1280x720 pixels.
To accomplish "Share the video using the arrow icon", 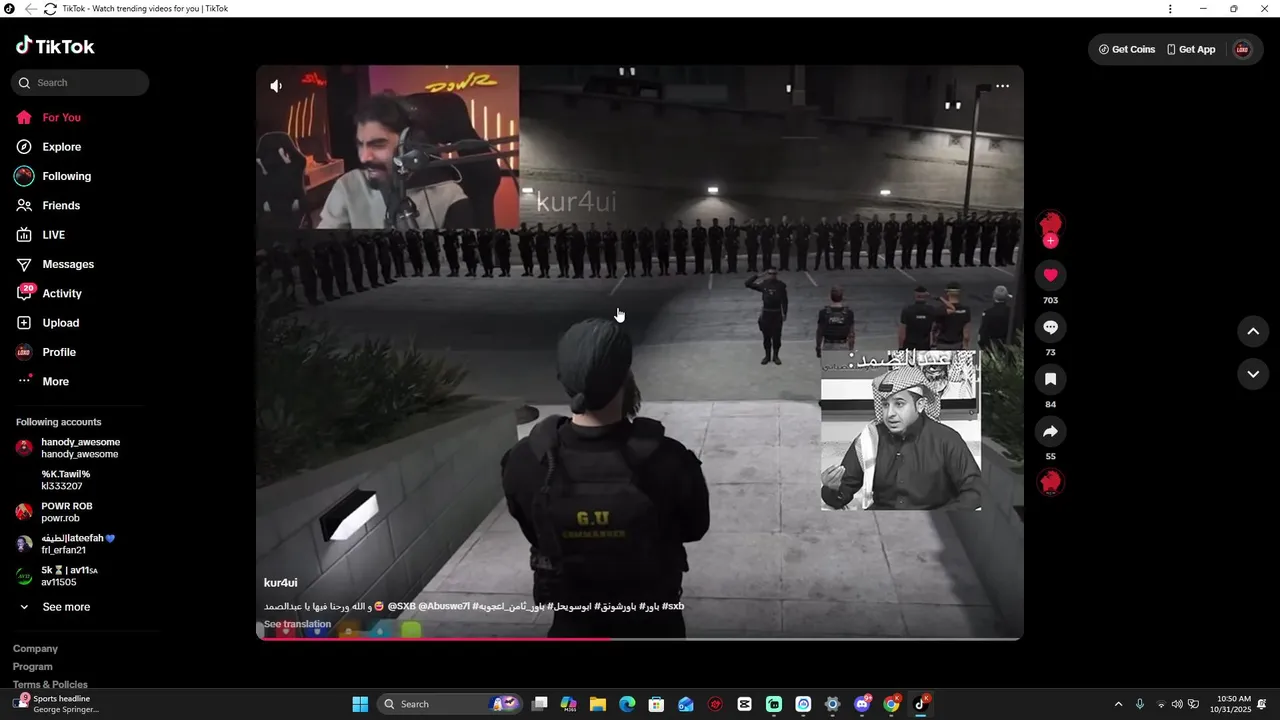I will (x=1050, y=431).
